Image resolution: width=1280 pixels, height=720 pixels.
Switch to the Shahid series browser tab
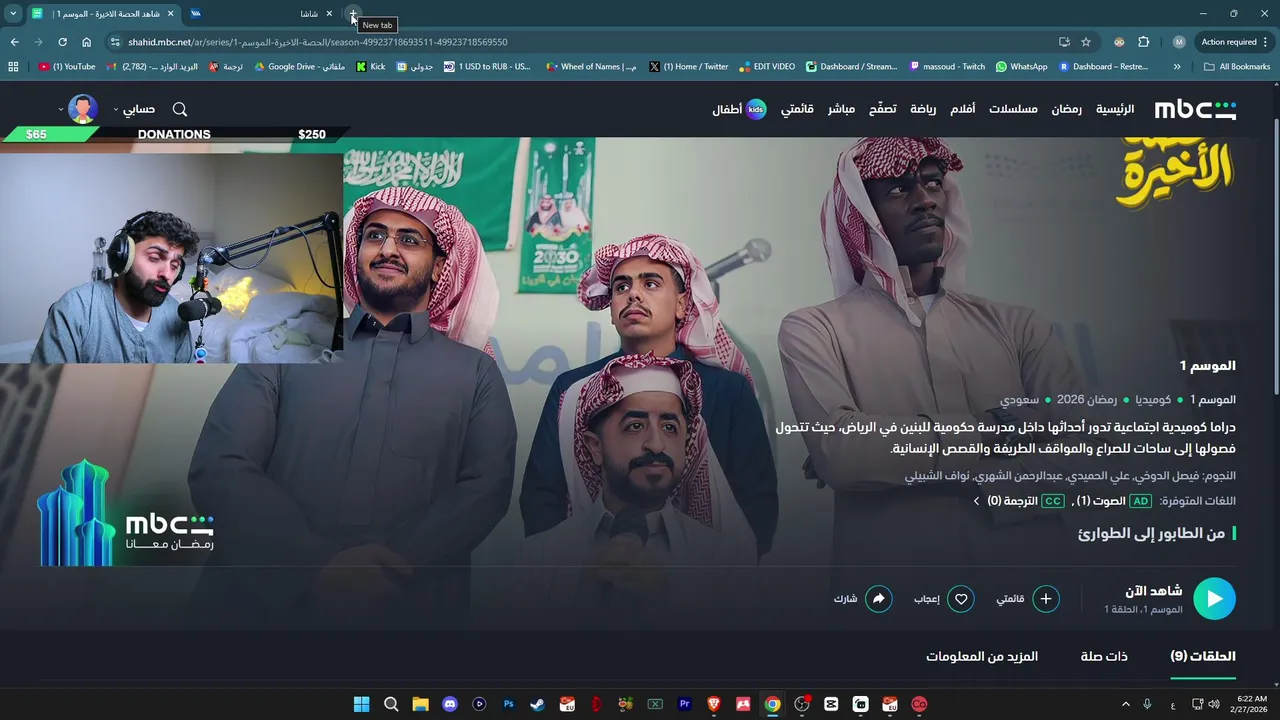102,14
